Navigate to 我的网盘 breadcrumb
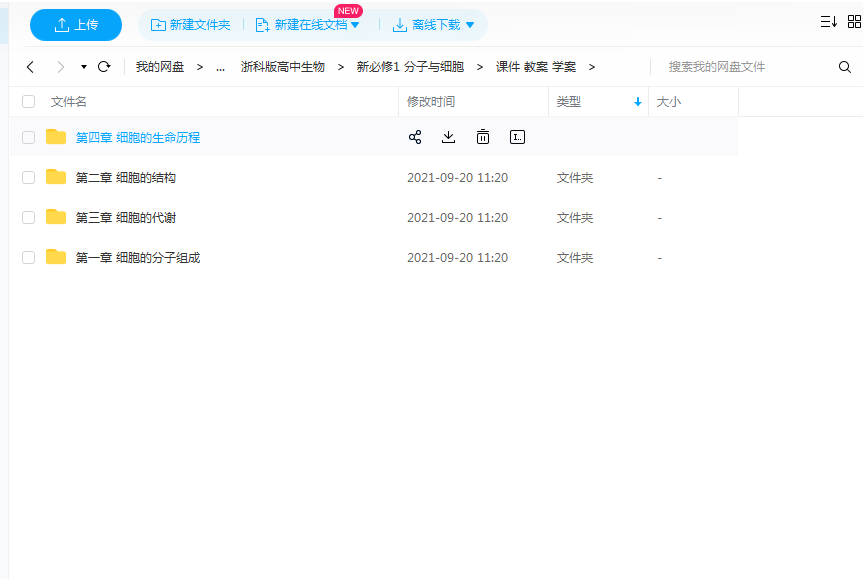This screenshot has height=579, width=863. click(160, 67)
